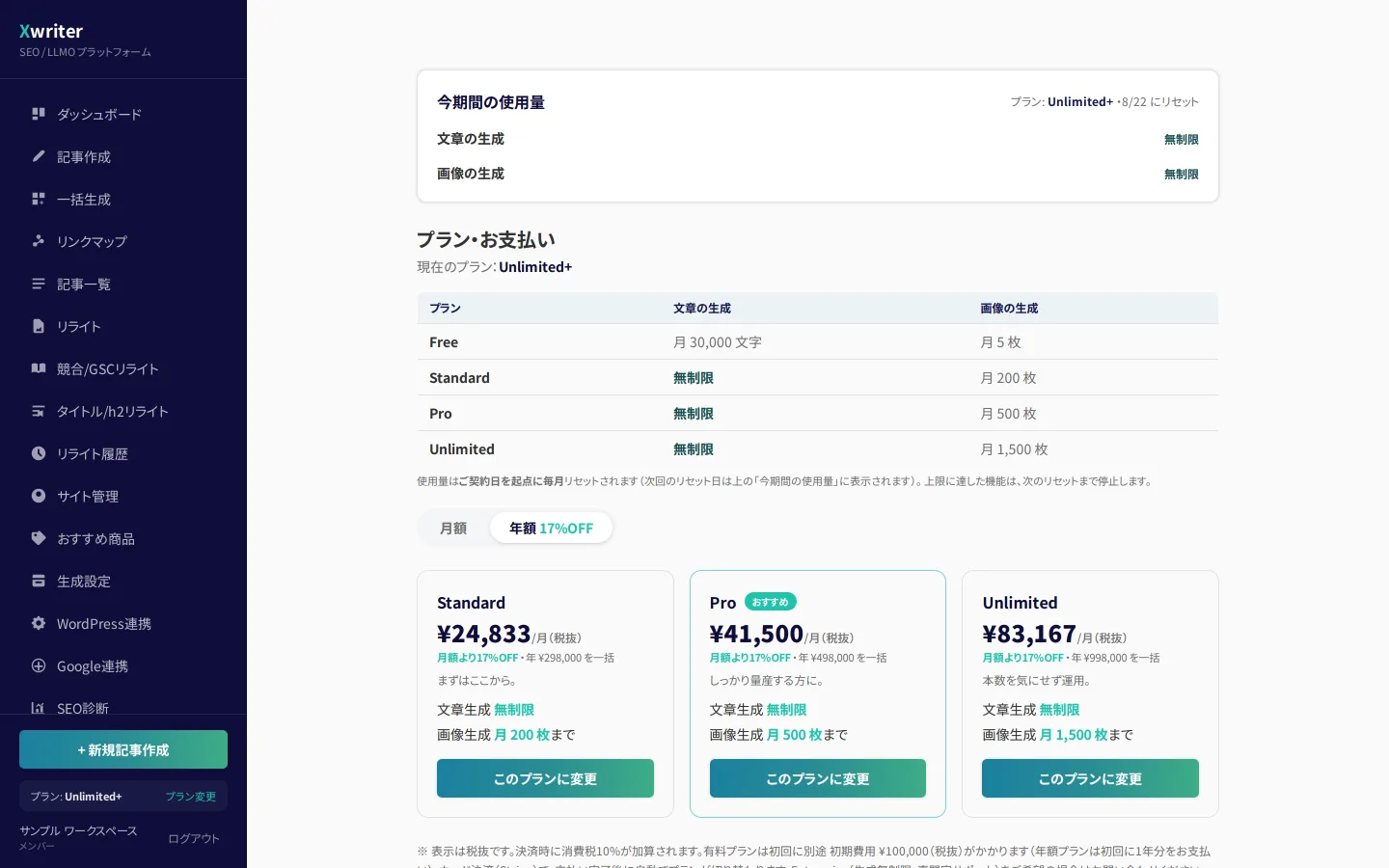Image resolution: width=1389 pixels, height=868 pixels.
Task: Click the プラン変更 link in sidebar
Action: [x=190, y=797]
